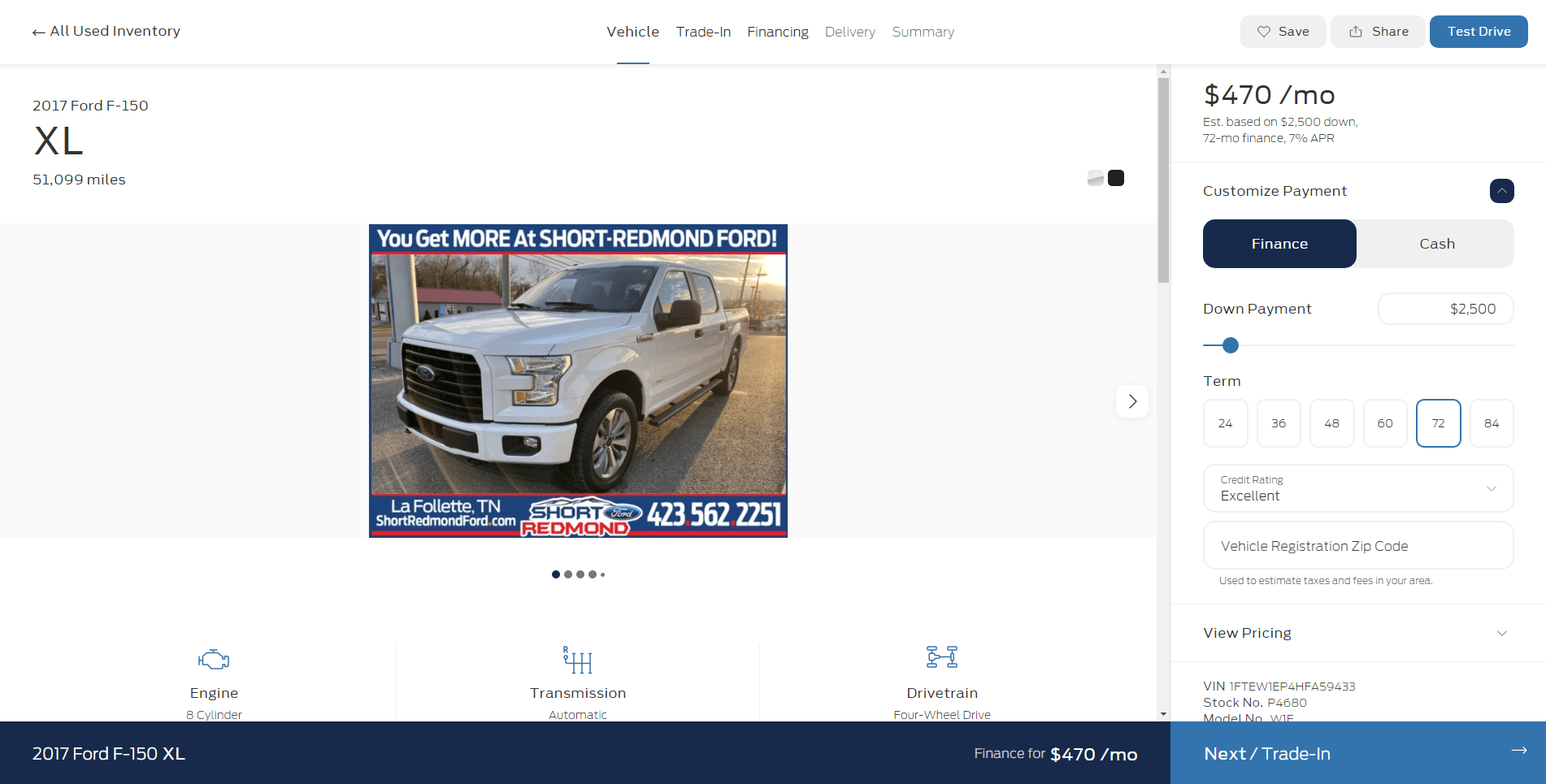Switch payment type to Cash
Viewport: 1546px width, 784px height.
(1435, 243)
